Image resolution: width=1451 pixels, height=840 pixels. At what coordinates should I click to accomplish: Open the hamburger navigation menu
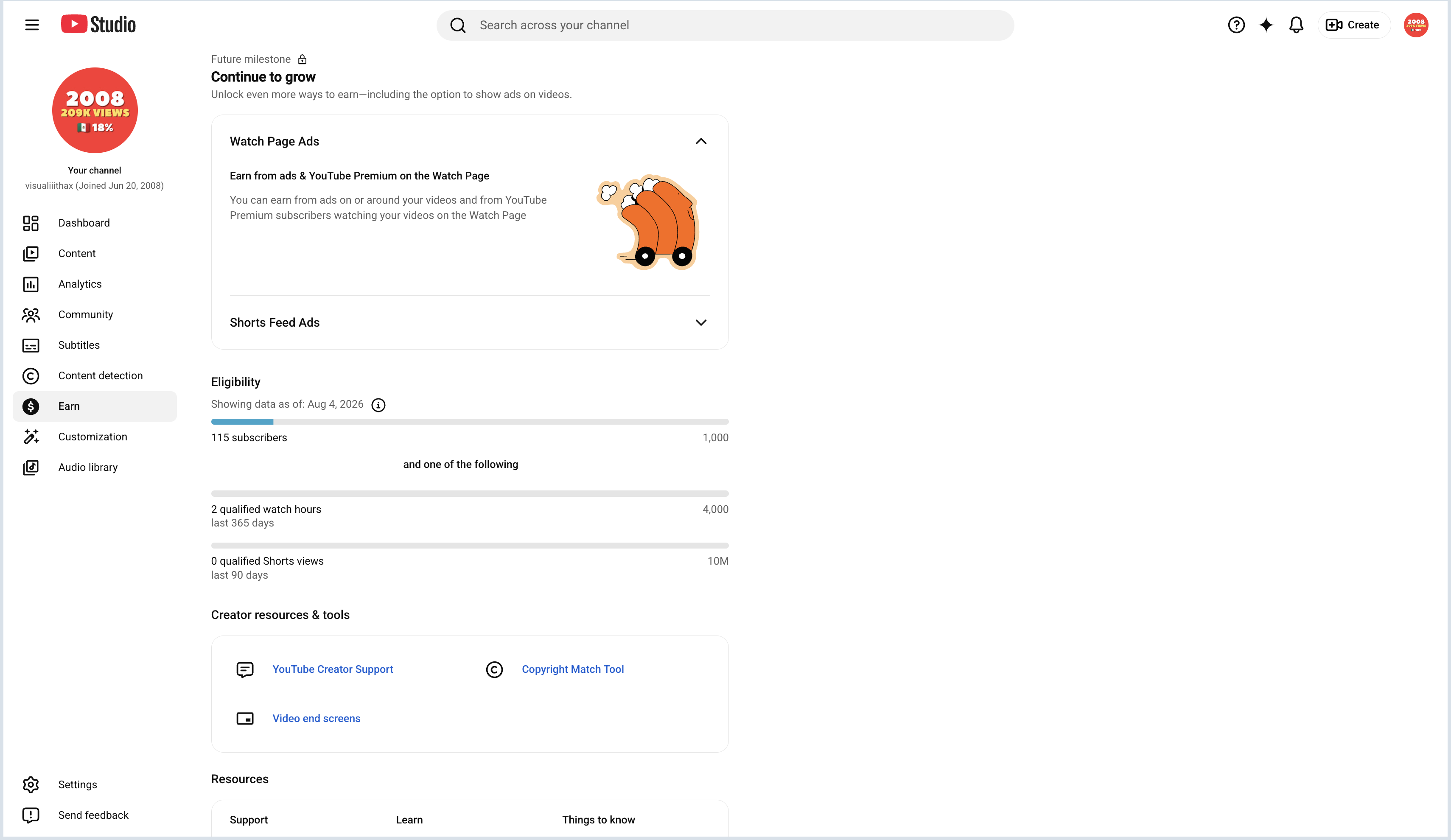point(32,25)
